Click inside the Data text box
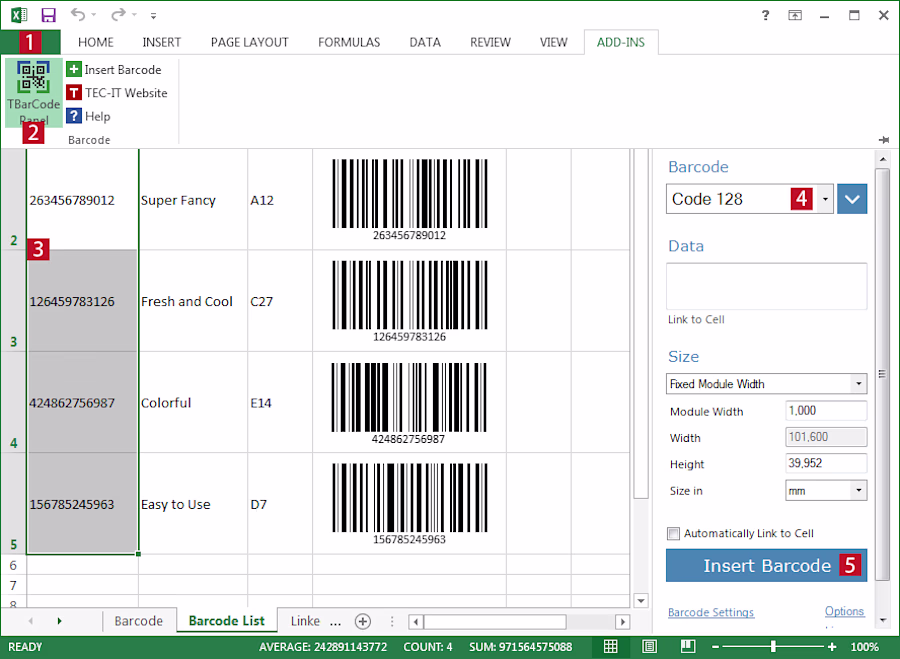 766,286
